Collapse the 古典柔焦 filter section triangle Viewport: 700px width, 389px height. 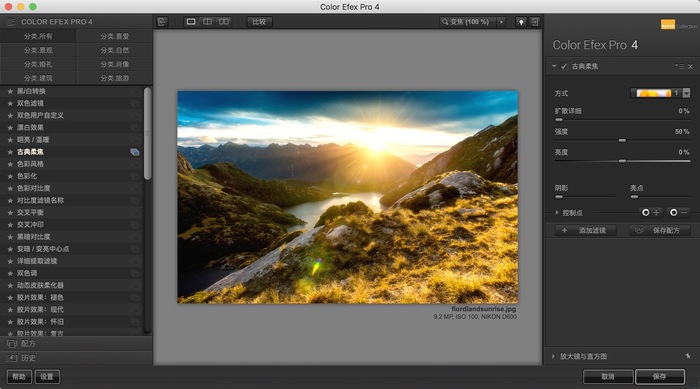click(x=554, y=66)
